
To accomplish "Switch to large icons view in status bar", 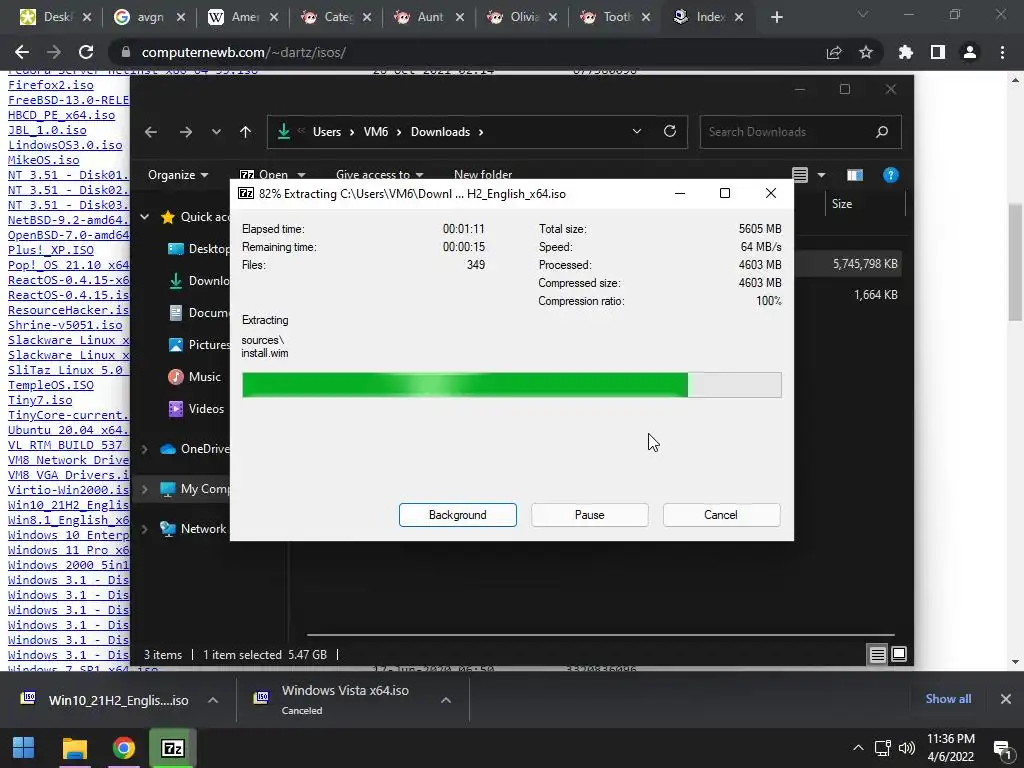I will pos(899,654).
